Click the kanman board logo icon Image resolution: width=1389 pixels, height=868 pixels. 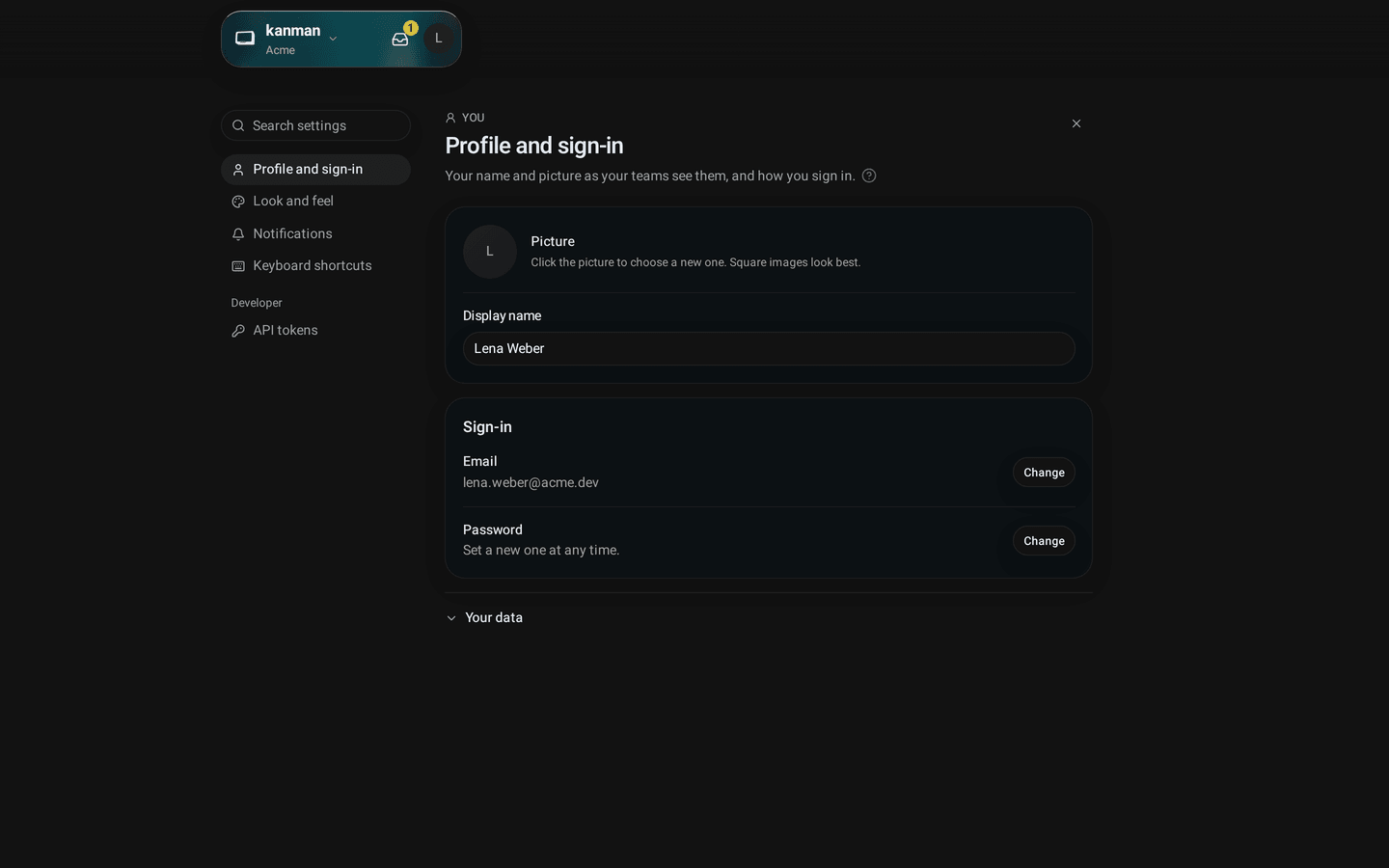coord(245,39)
